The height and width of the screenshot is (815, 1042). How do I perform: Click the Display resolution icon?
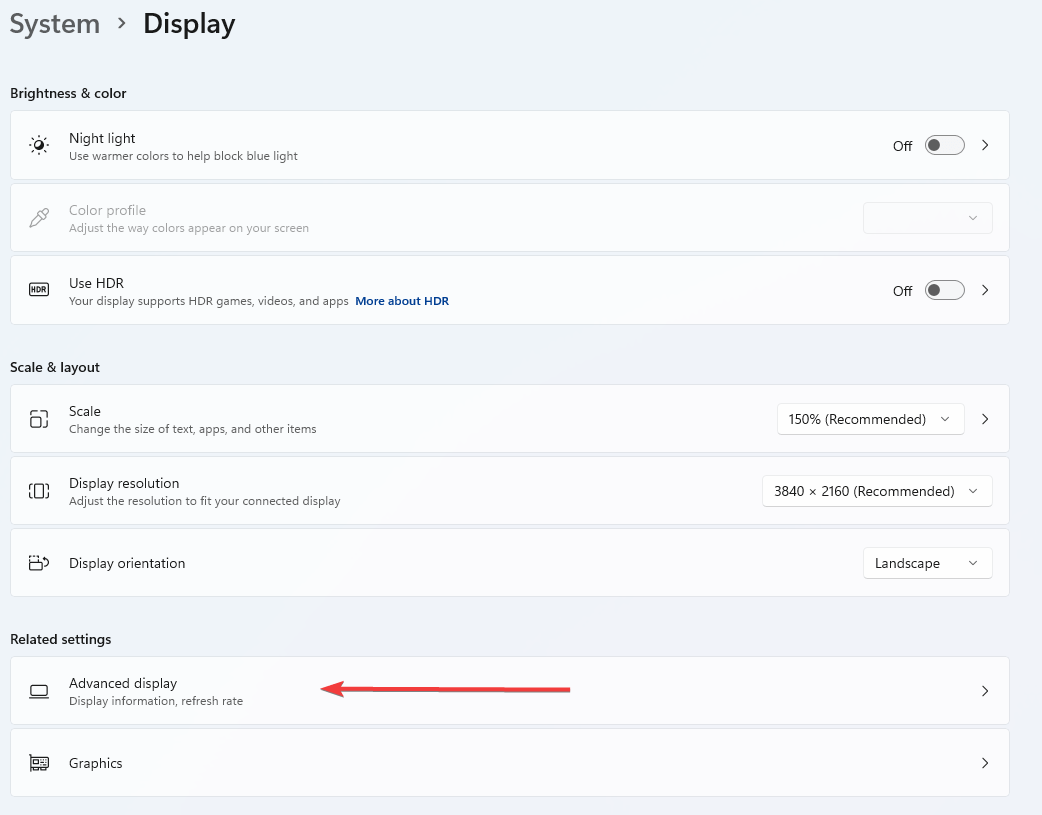point(38,490)
